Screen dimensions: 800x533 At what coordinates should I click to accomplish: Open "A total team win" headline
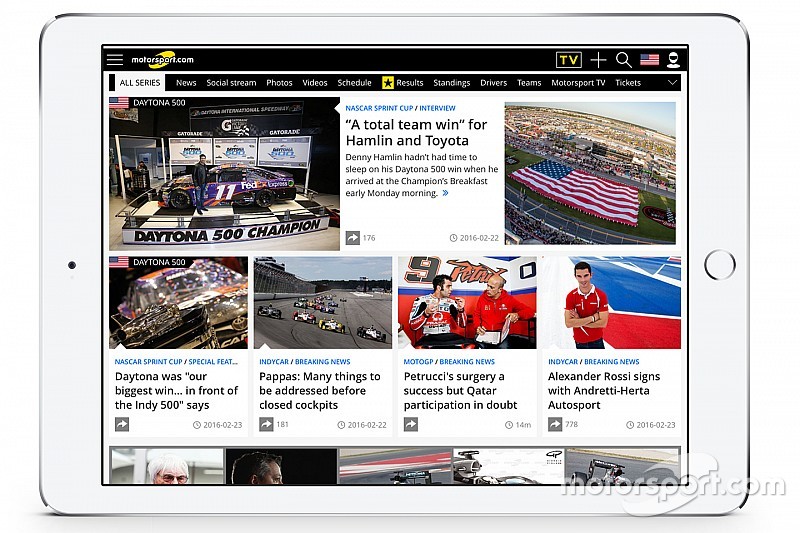[416, 133]
